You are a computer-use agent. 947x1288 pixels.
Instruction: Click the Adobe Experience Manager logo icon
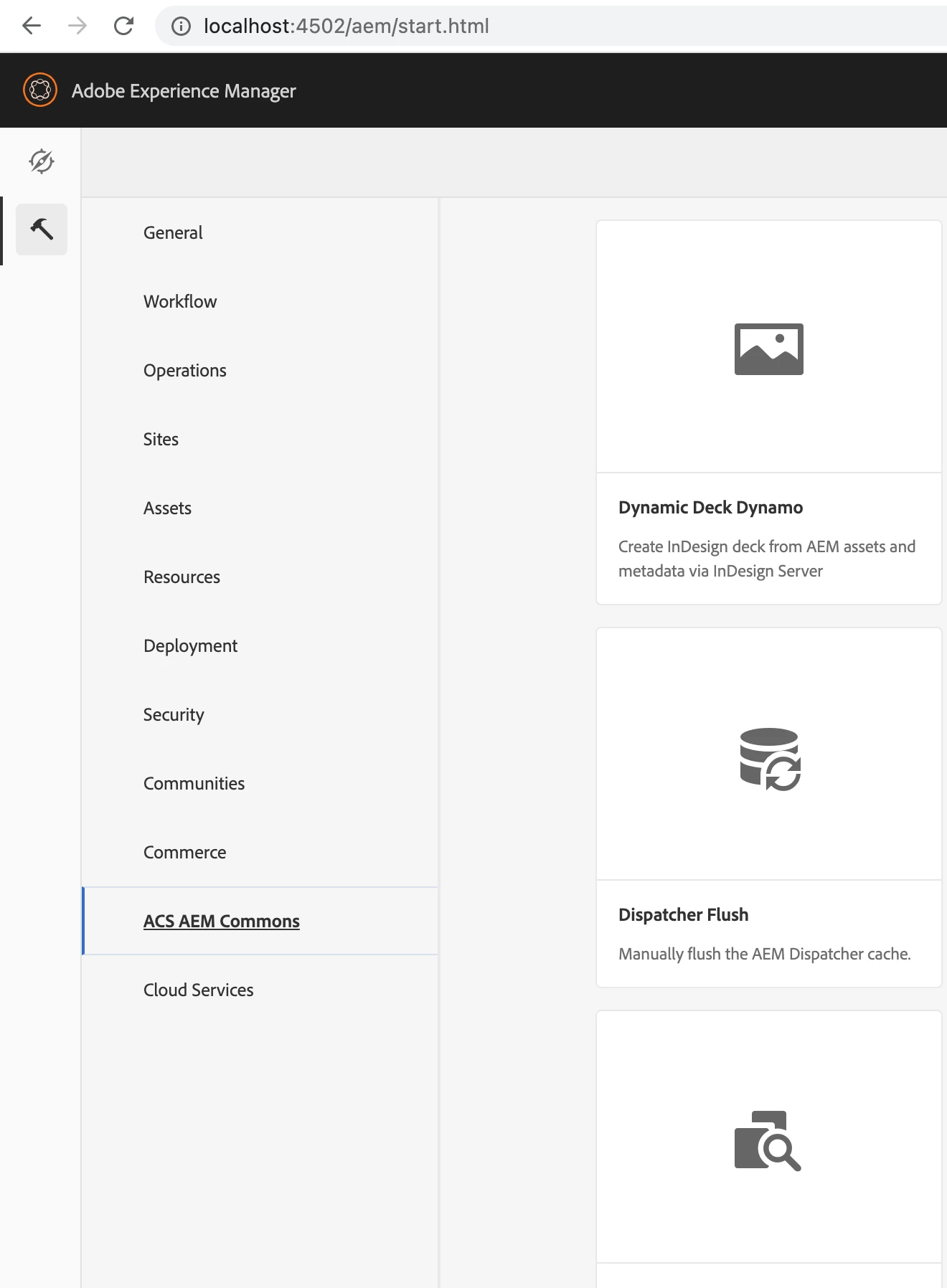pyautogui.click(x=40, y=90)
